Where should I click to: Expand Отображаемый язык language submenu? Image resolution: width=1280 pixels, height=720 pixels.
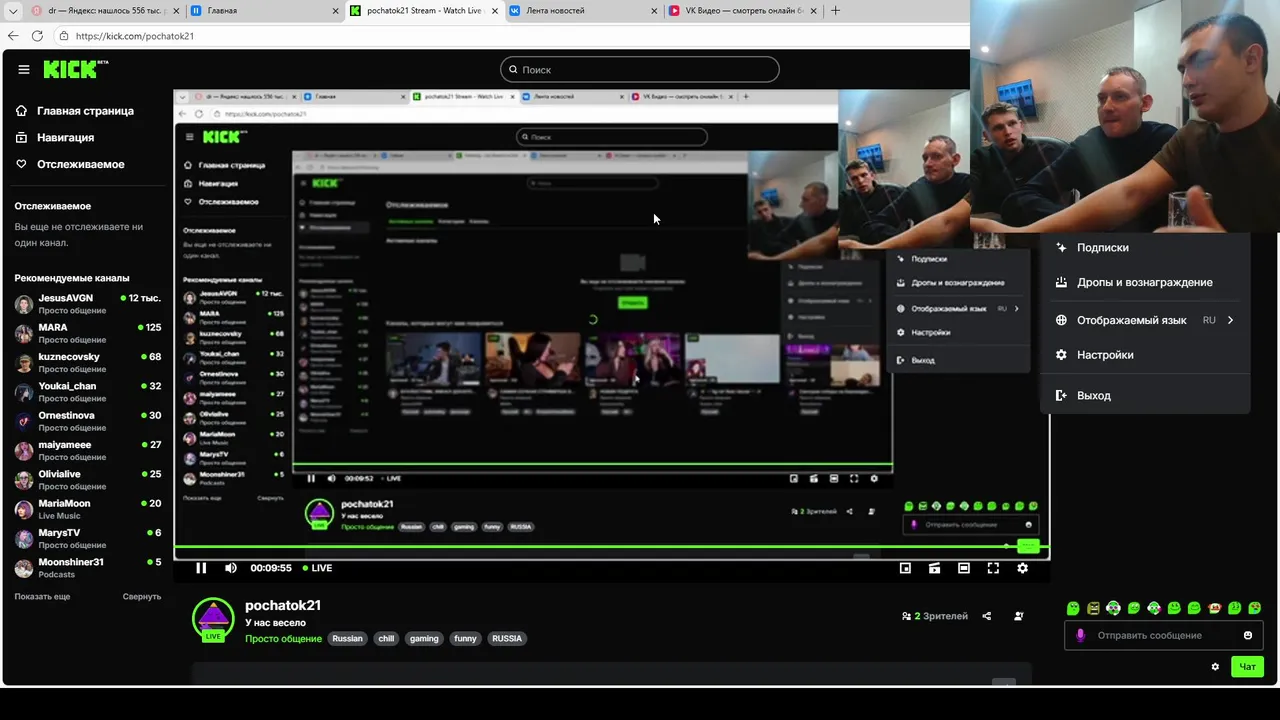click(1145, 320)
